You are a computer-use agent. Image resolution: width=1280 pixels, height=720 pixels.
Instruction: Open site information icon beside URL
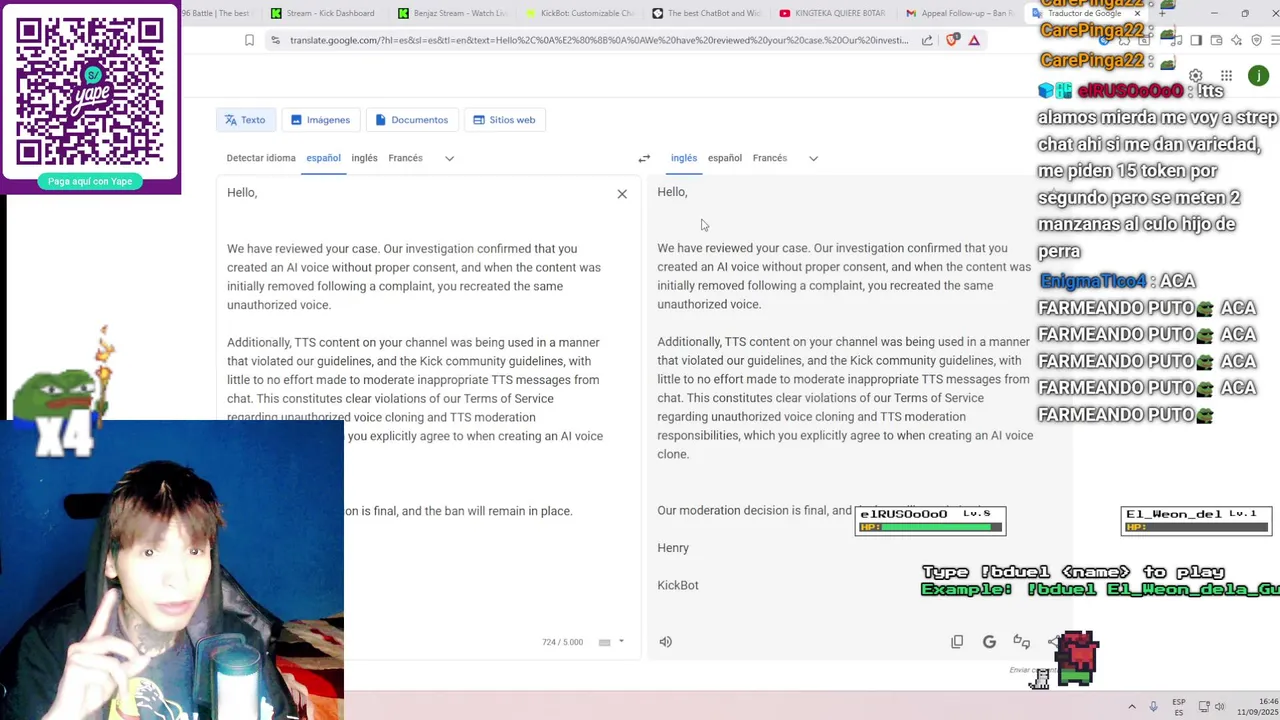[x=275, y=40]
